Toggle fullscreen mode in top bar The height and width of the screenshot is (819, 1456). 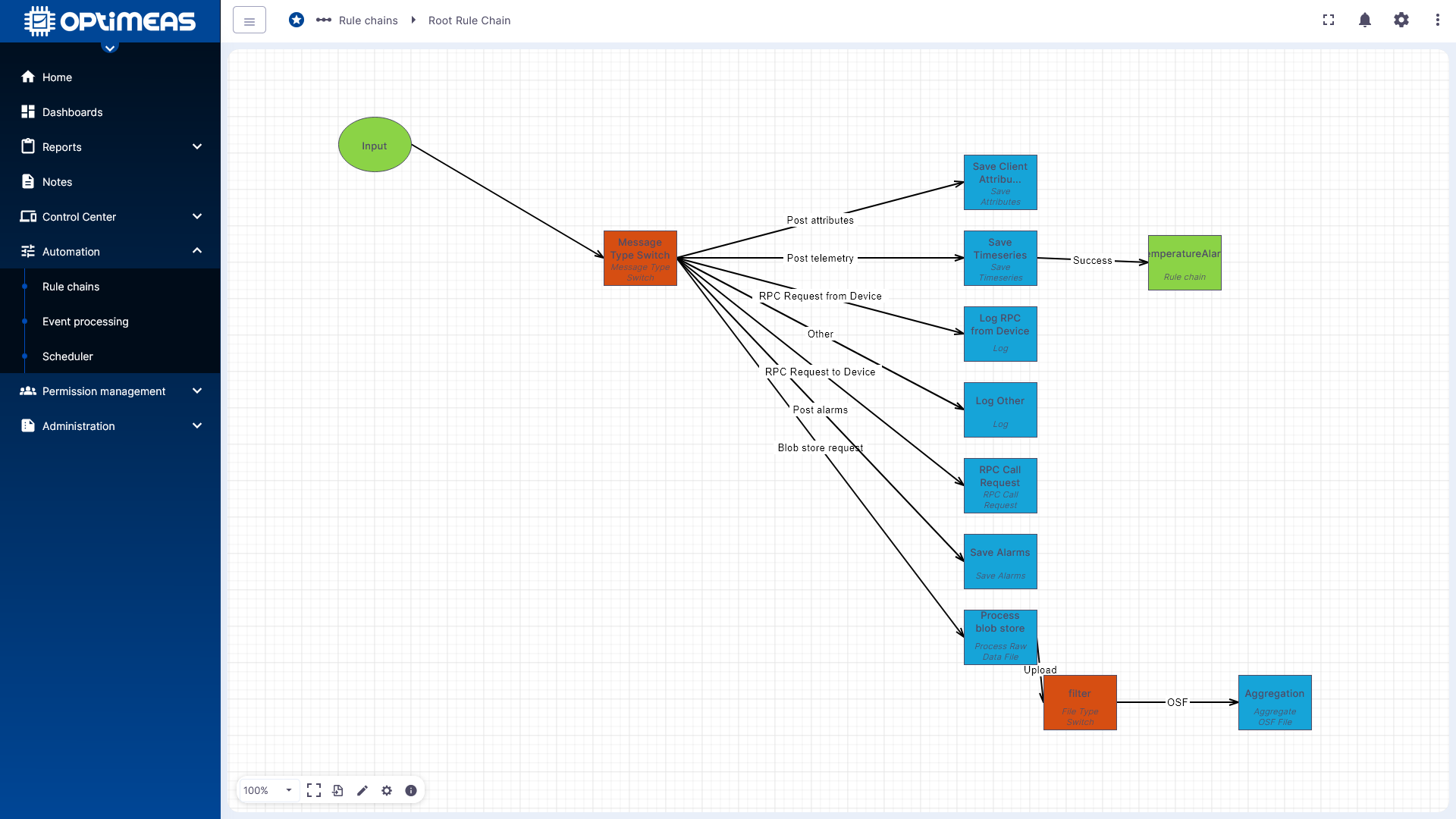[1329, 20]
